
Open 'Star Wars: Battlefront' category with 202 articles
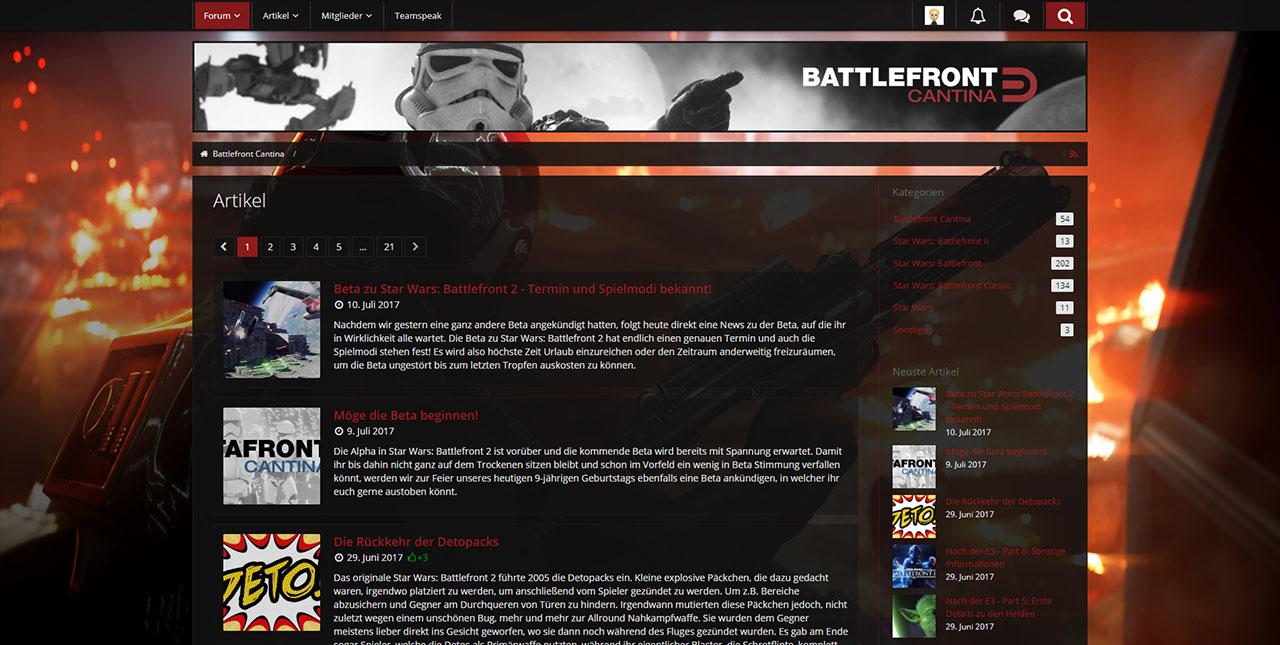click(x=937, y=263)
